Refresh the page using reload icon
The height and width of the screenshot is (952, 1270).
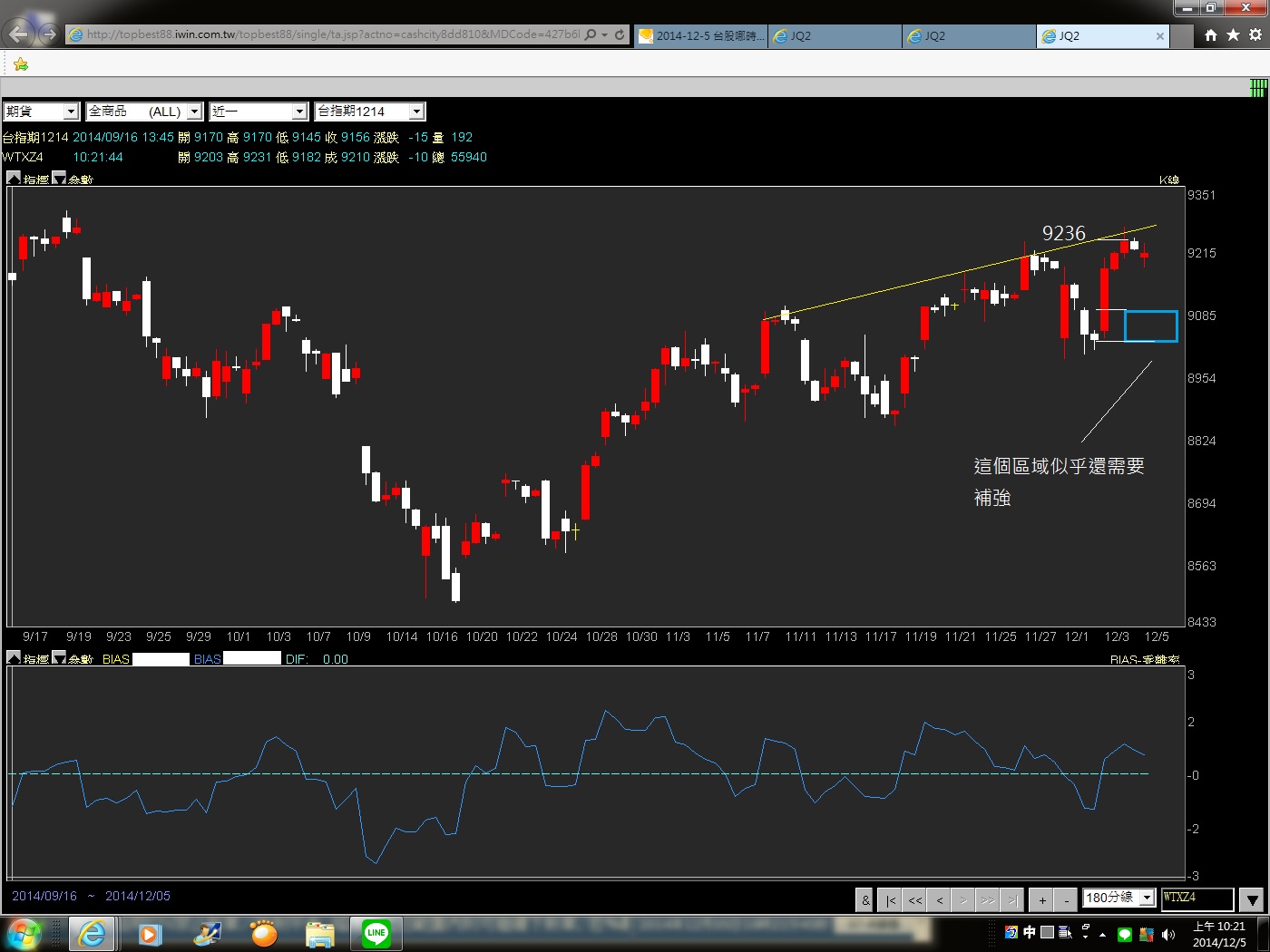[620, 34]
